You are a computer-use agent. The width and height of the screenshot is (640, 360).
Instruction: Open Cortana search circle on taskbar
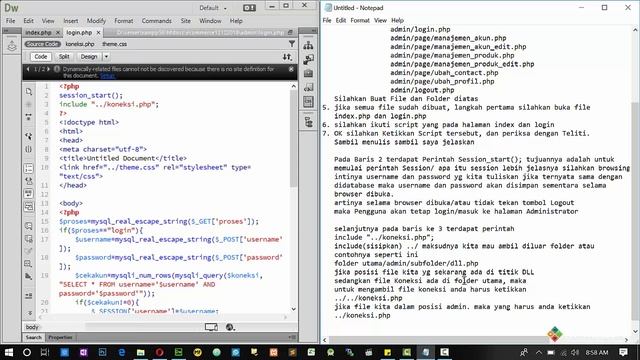click(27, 352)
